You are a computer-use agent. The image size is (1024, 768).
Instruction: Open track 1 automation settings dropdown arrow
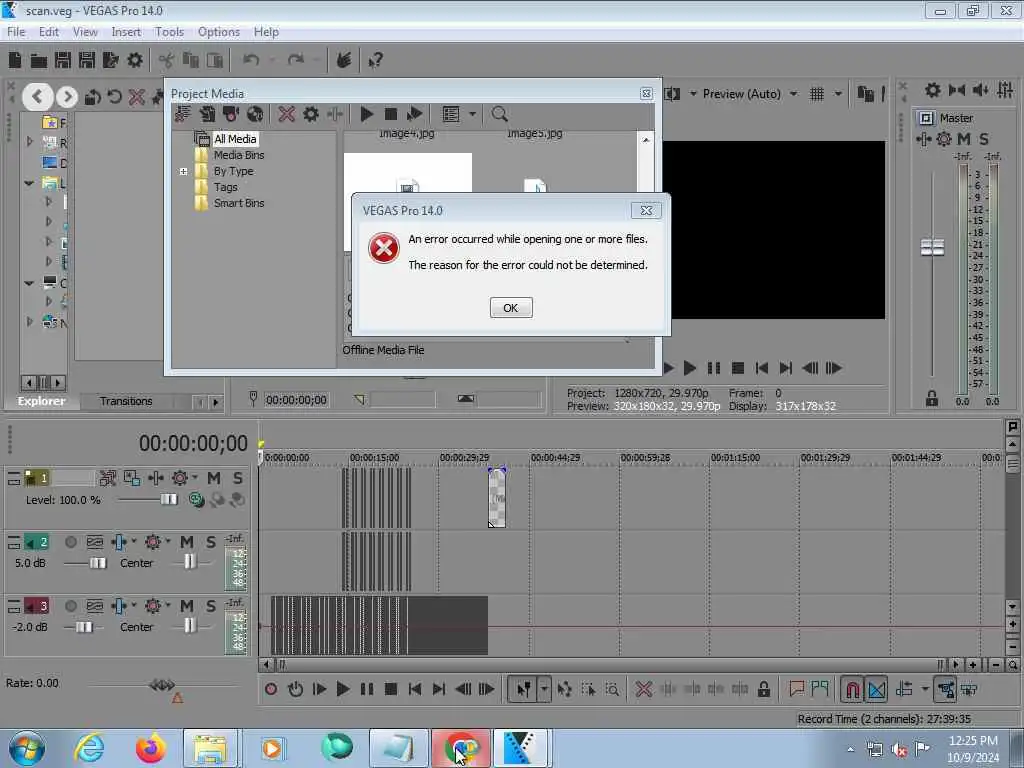(195, 477)
